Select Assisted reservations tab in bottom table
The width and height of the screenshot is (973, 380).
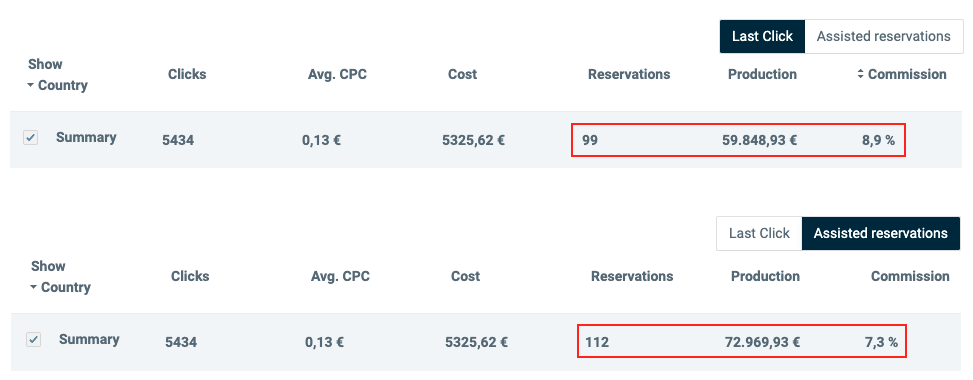[881, 233]
